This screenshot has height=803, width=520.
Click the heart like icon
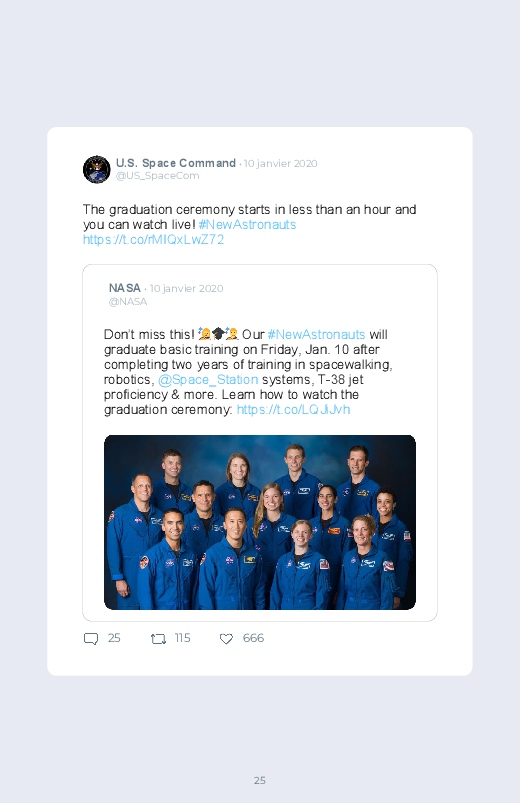click(226, 639)
